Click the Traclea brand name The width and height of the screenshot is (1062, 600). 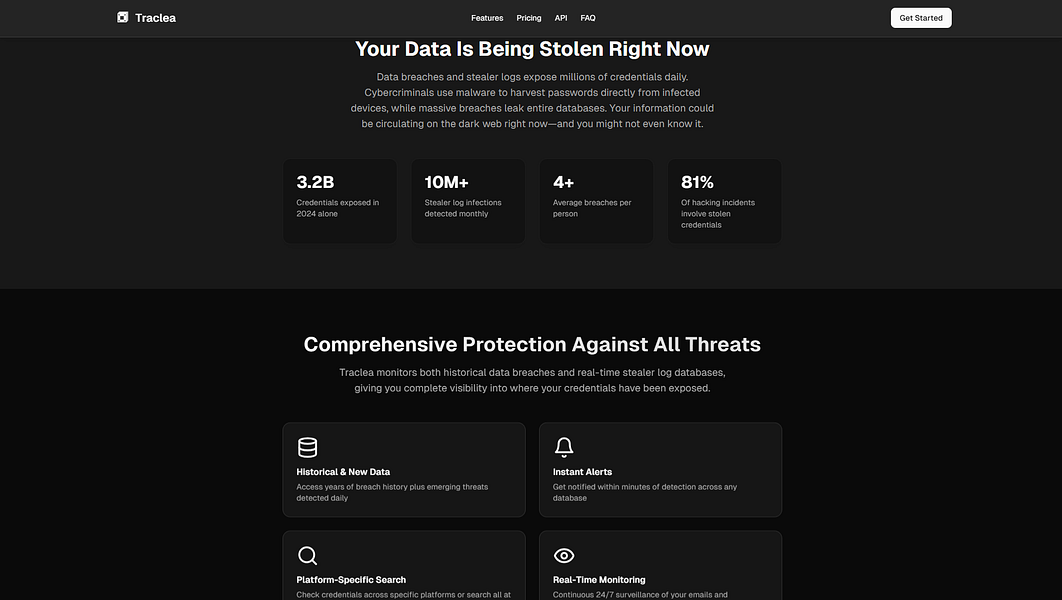click(155, 18)
